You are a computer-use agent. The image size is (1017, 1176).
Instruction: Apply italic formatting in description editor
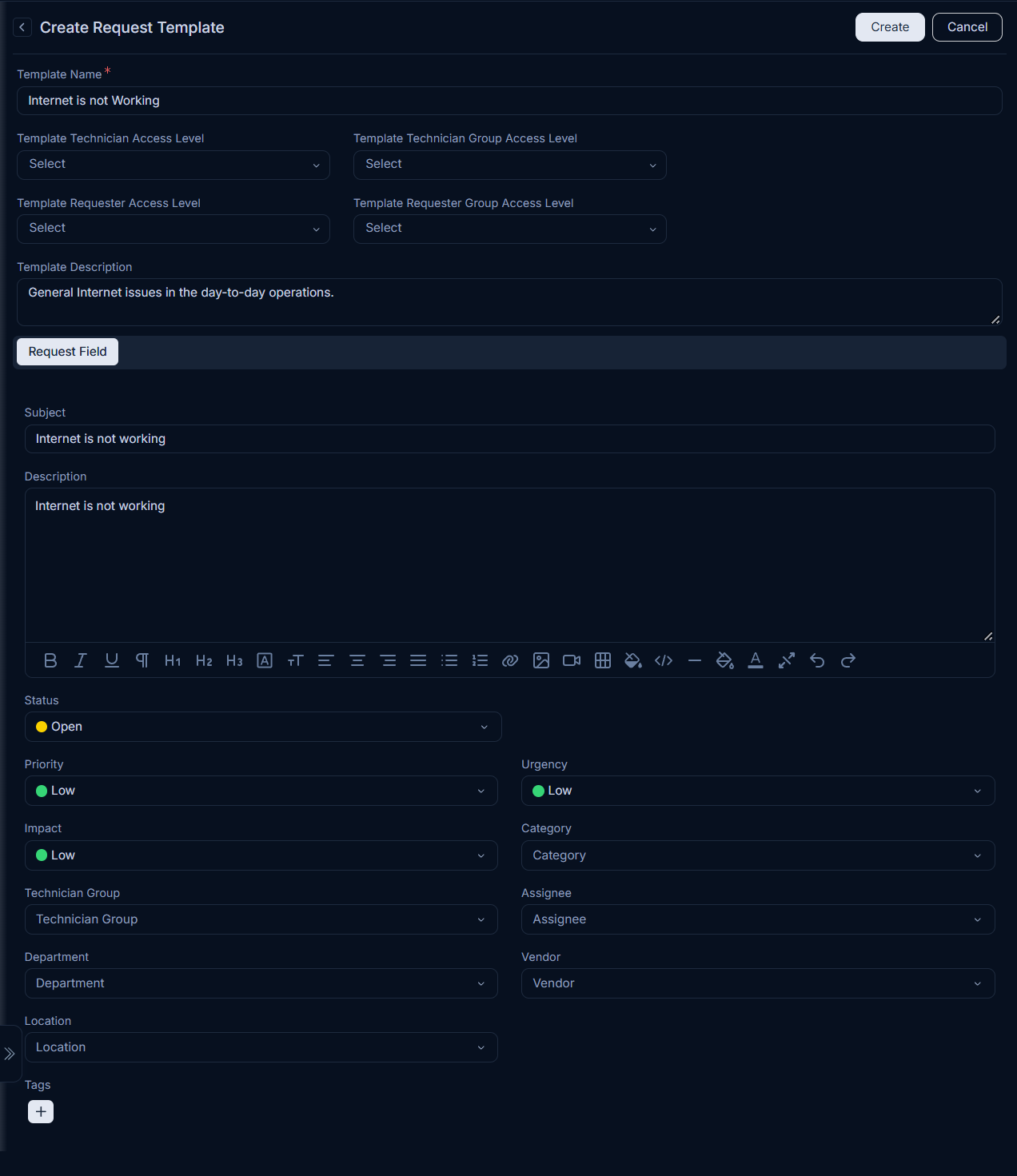pos(81,660)
